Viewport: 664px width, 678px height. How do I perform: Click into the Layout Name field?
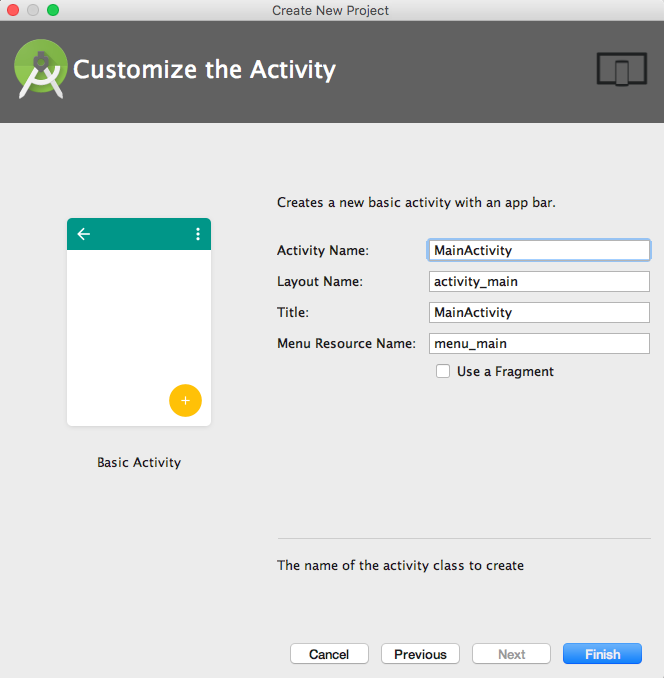539,281
